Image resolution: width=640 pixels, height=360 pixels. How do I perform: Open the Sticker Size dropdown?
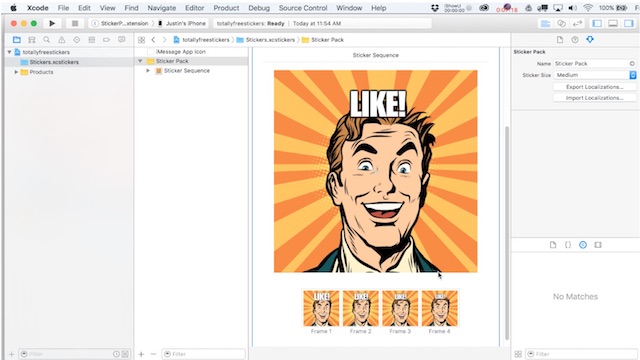tap(594, 75)
